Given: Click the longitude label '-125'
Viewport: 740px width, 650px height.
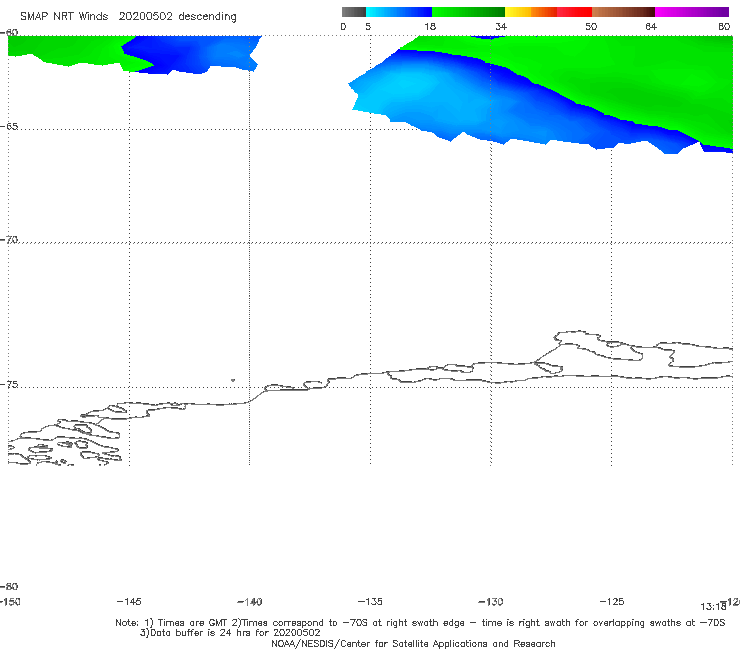Looking at the screenshot, I should click(612, 602).
